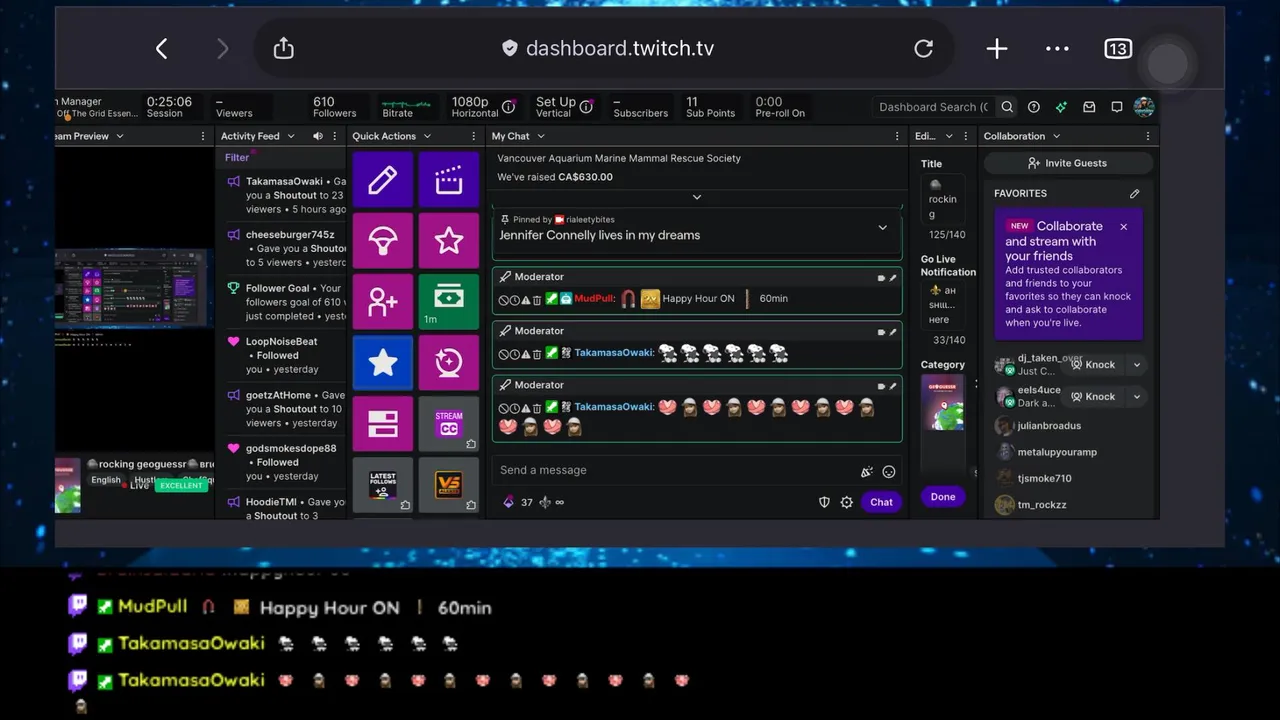Click the shield mod tools icon
Screen dimensions: 1280x720
824,502
